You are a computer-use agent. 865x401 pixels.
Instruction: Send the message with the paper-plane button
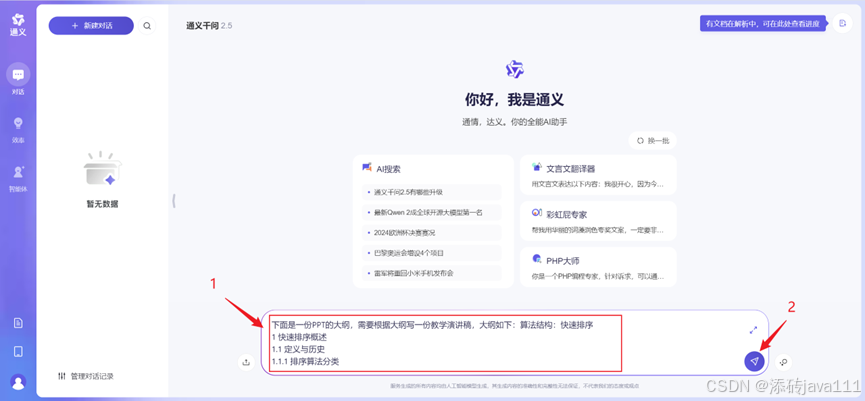coord(755,361)
